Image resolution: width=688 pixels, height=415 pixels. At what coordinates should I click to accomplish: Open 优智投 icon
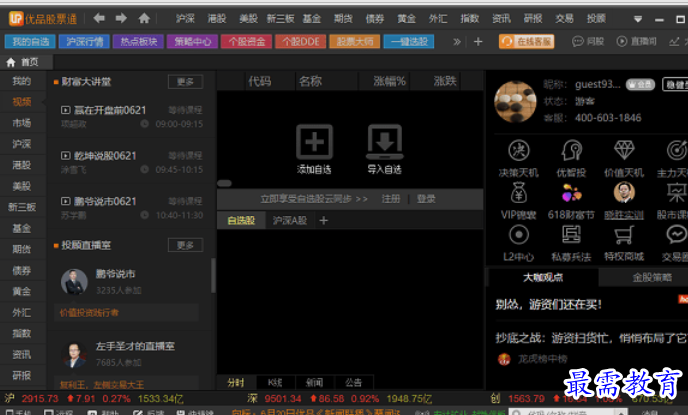[x=571, y=150]
